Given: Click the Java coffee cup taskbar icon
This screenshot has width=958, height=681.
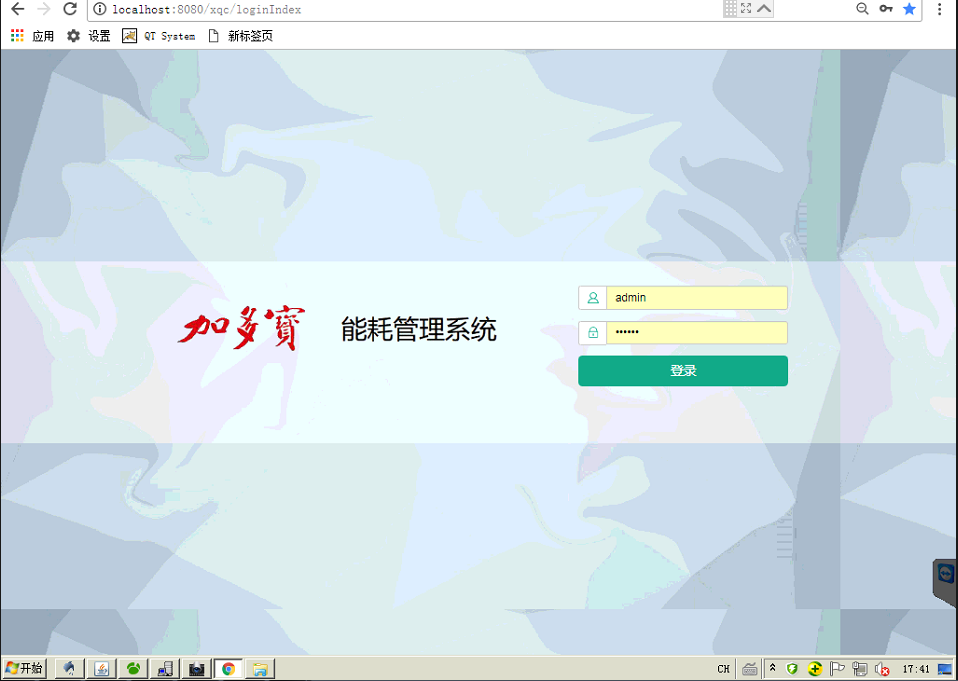Looking at the screenshot, I should coord(101,669).
